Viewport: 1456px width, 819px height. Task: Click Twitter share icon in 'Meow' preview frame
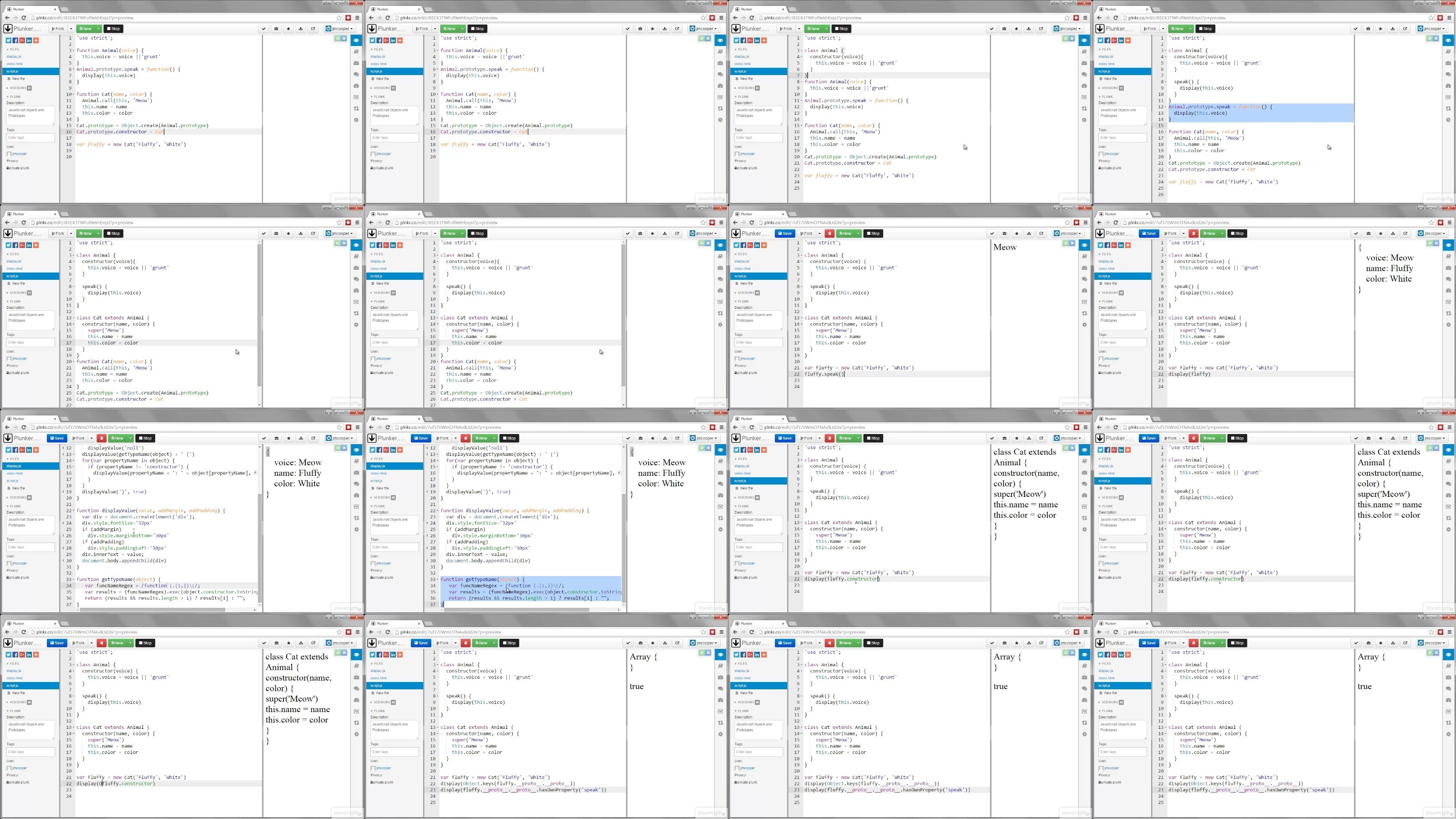tap(737, 245)
